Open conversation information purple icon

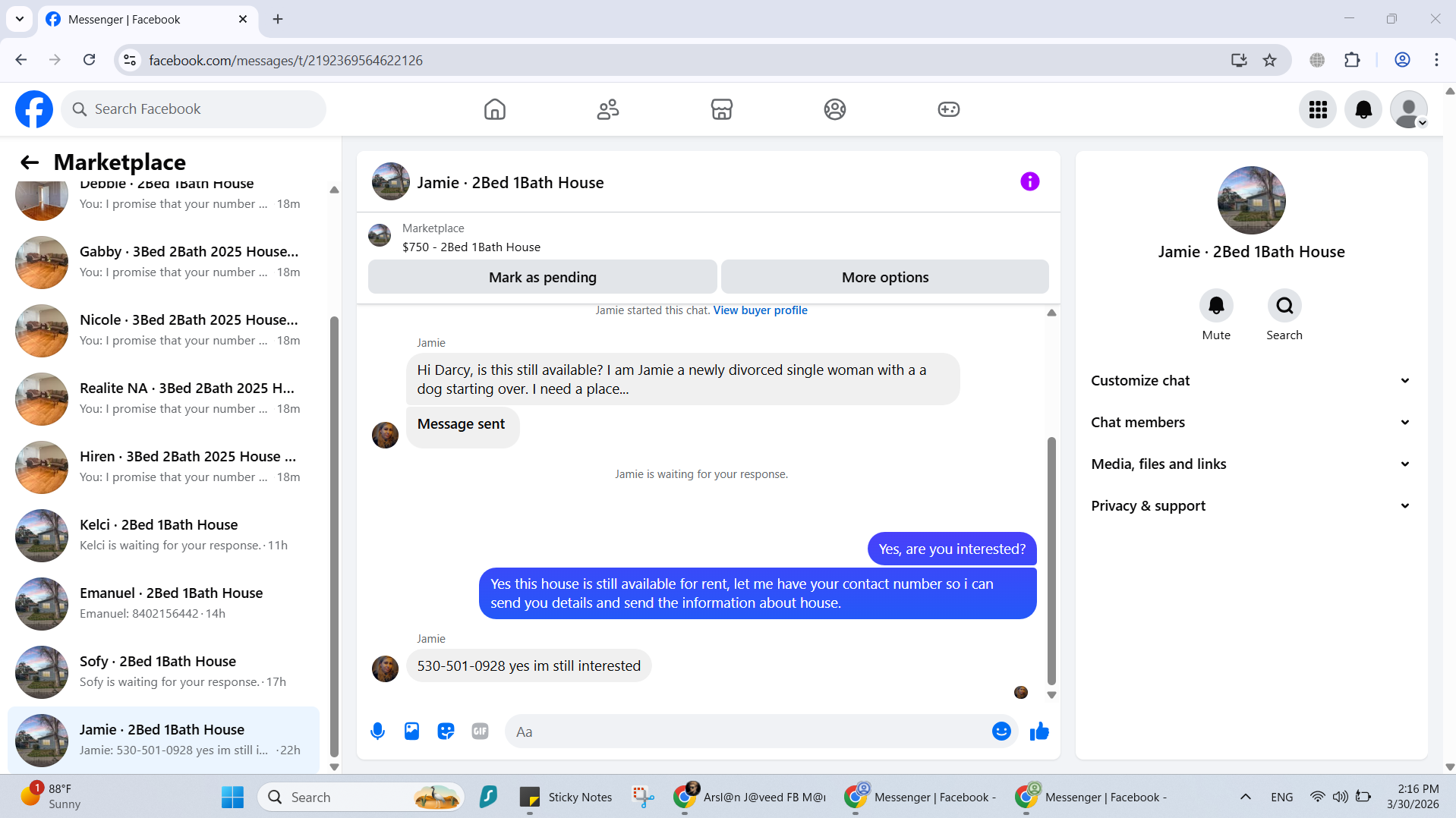tap(1029, 181)
